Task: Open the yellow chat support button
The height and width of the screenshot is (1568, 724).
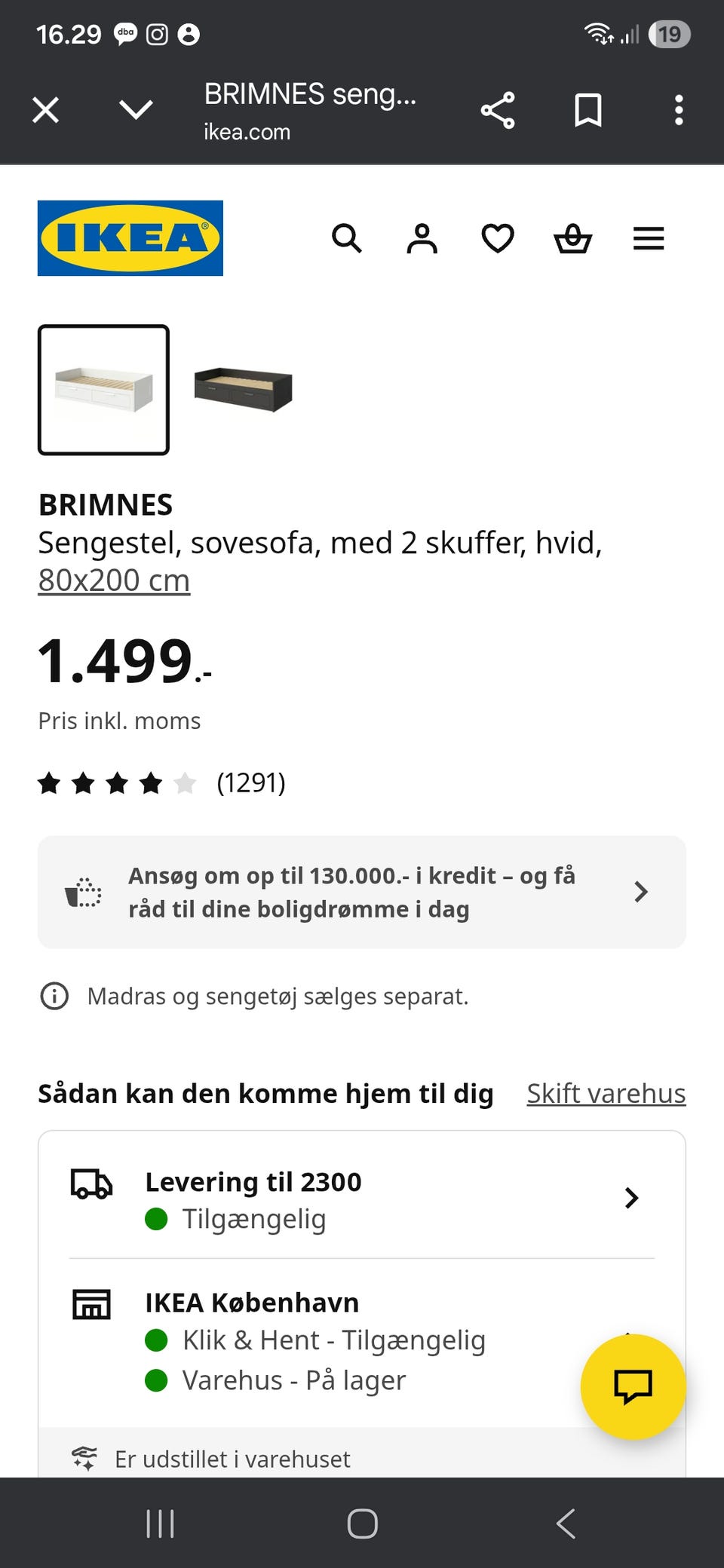Action: tap(633, 1386)
